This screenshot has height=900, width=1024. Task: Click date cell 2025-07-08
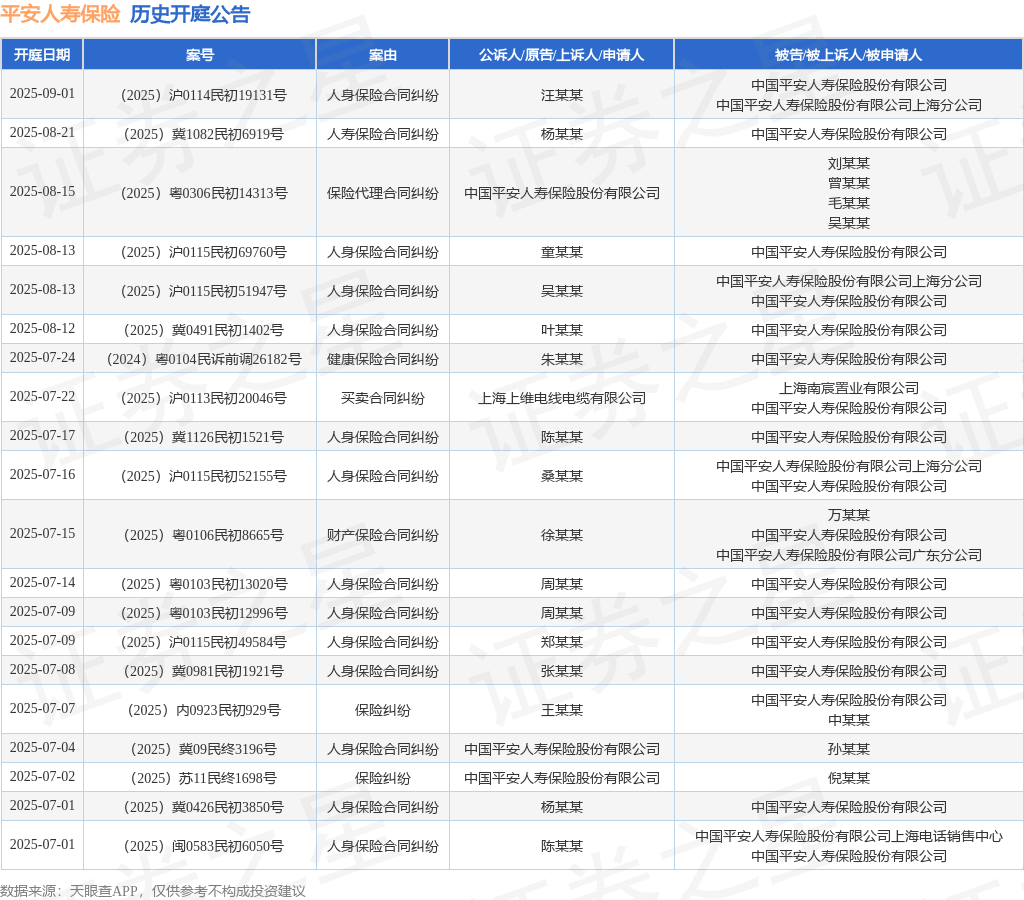click(x=42, y=669)
